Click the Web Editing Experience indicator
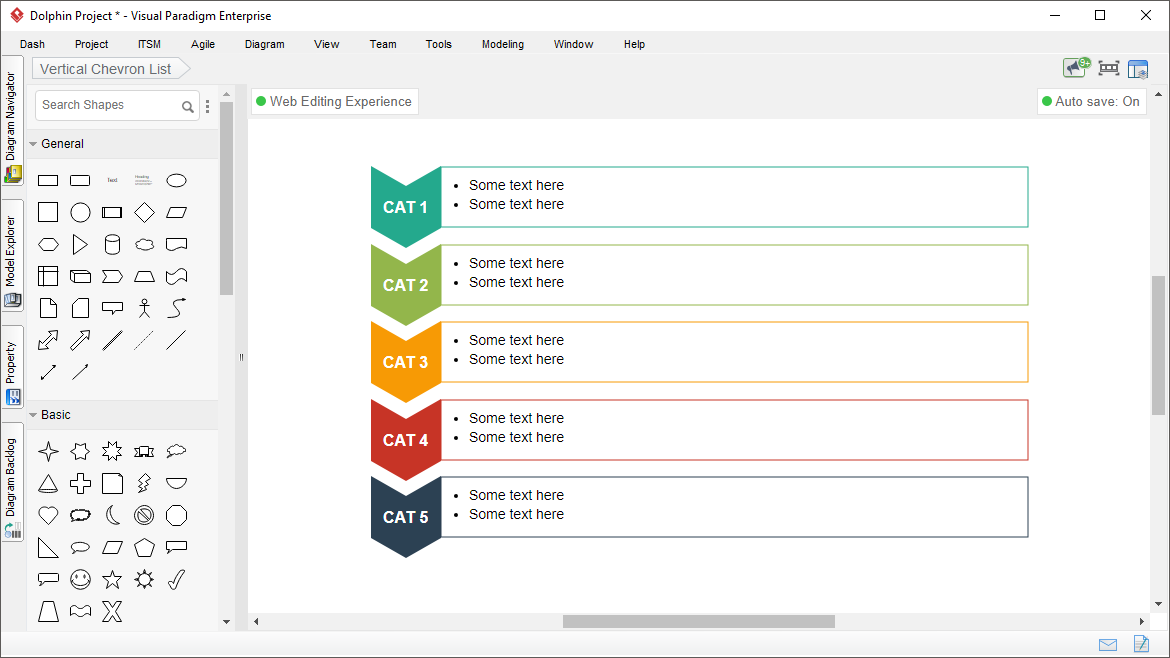1170x658 pixels. 334,101
